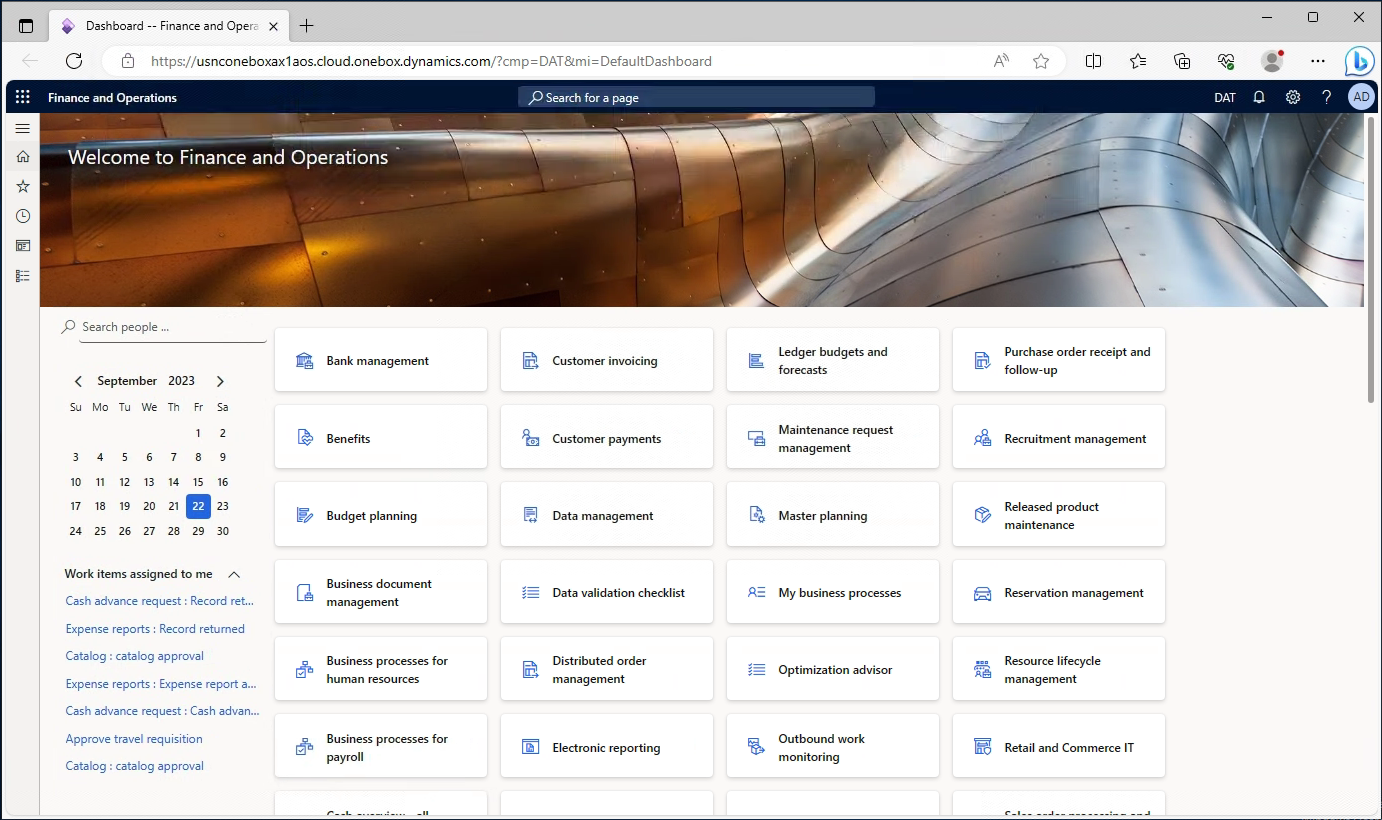Show notifications bell in top bar
Viewport: 1382px width, 820px height.
click(x=1259, y=97)
